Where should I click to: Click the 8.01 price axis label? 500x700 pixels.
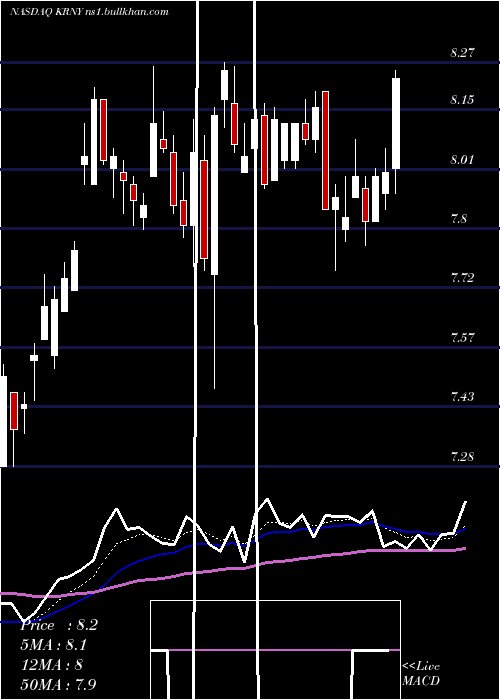(x=462, y=159)
